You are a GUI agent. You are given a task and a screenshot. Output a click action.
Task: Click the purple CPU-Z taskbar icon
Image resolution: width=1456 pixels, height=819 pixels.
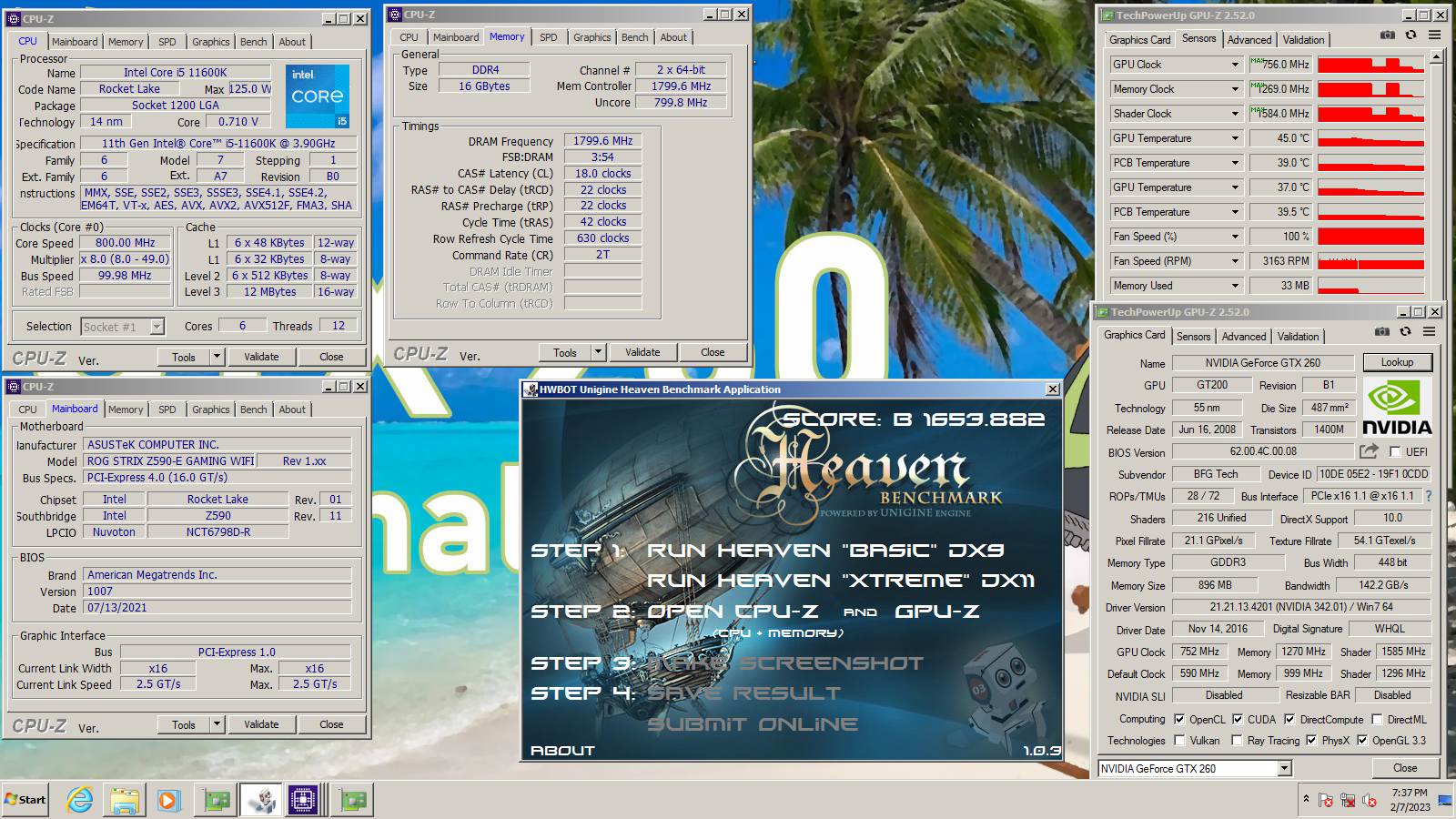pos(303,800)
